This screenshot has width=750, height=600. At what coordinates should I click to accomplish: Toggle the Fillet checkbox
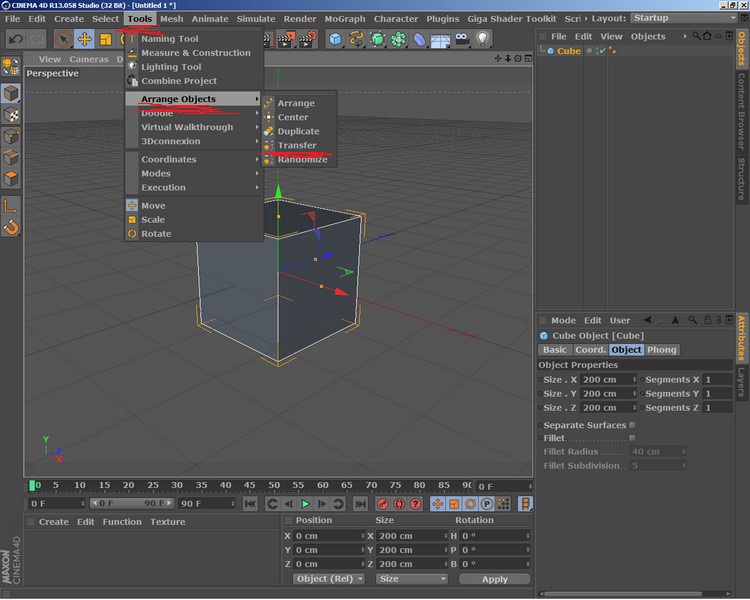click(x=632, y=438)
